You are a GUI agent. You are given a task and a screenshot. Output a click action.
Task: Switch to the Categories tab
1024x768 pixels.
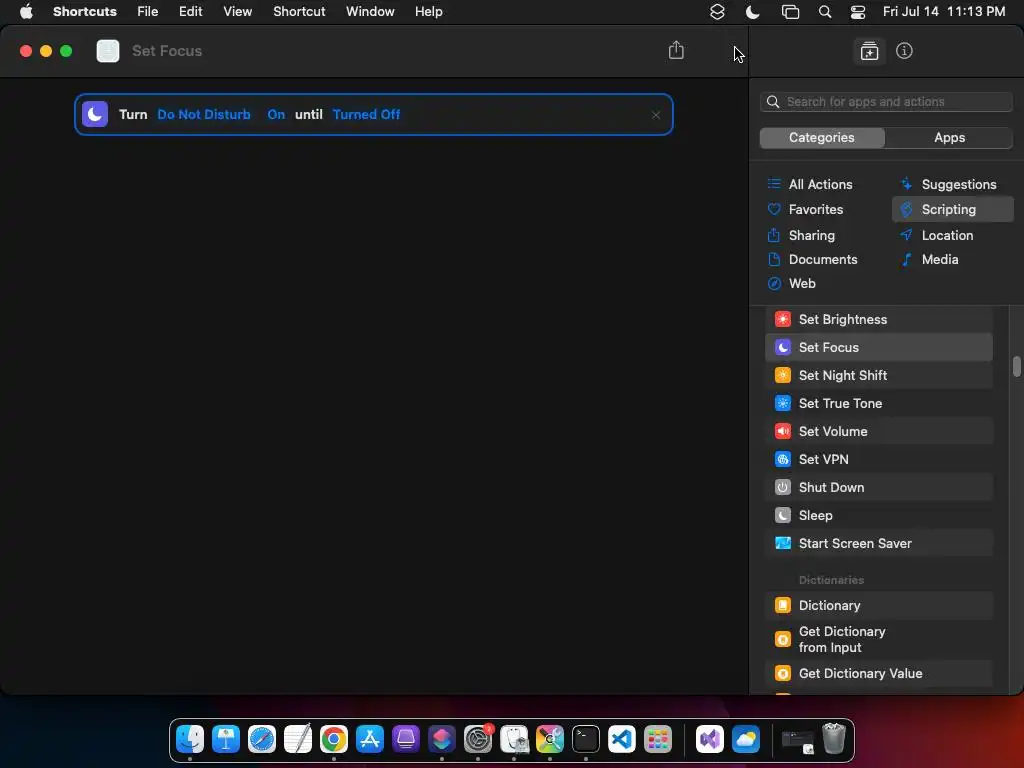click(822, 138)
